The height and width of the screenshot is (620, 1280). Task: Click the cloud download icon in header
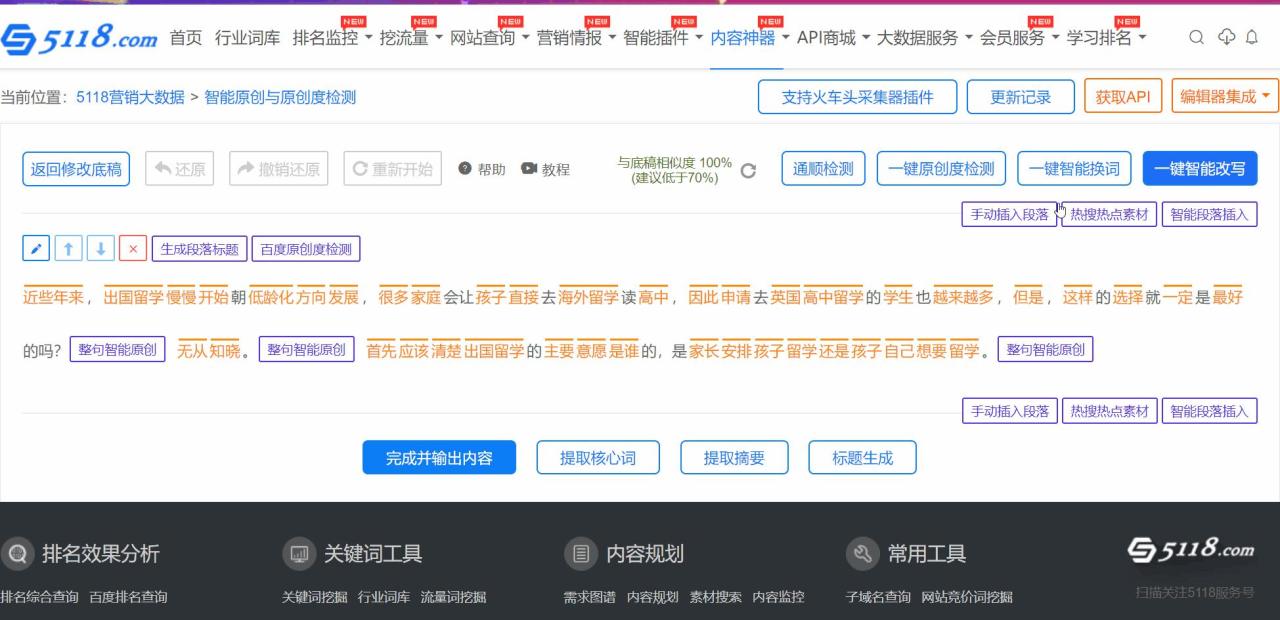tap(1226, 37)
